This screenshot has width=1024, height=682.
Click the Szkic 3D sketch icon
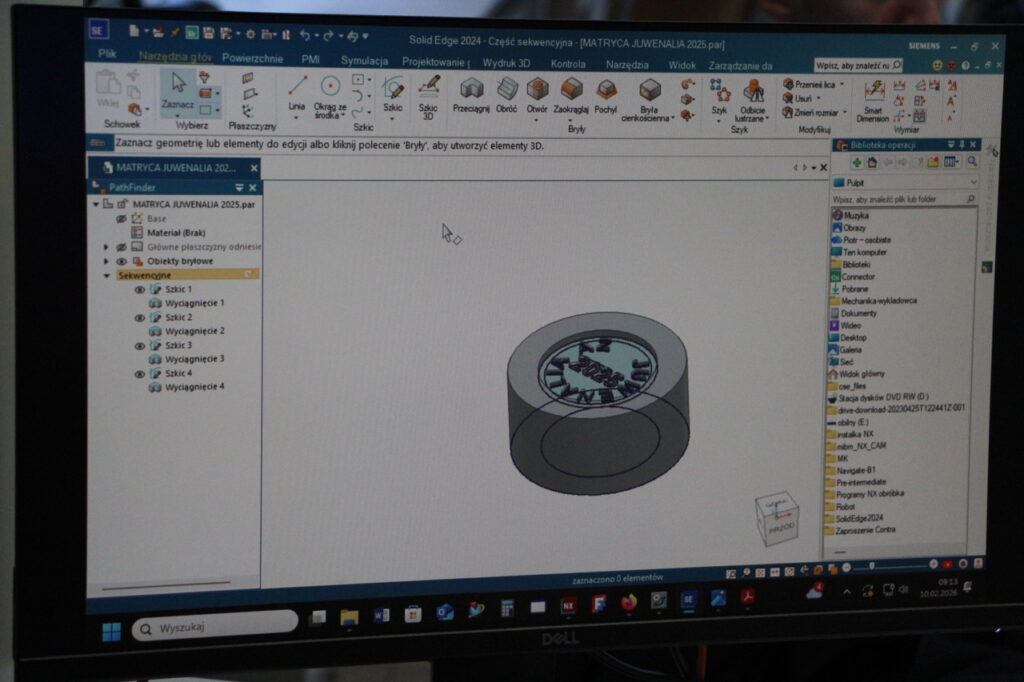click(x=428, y=91)
